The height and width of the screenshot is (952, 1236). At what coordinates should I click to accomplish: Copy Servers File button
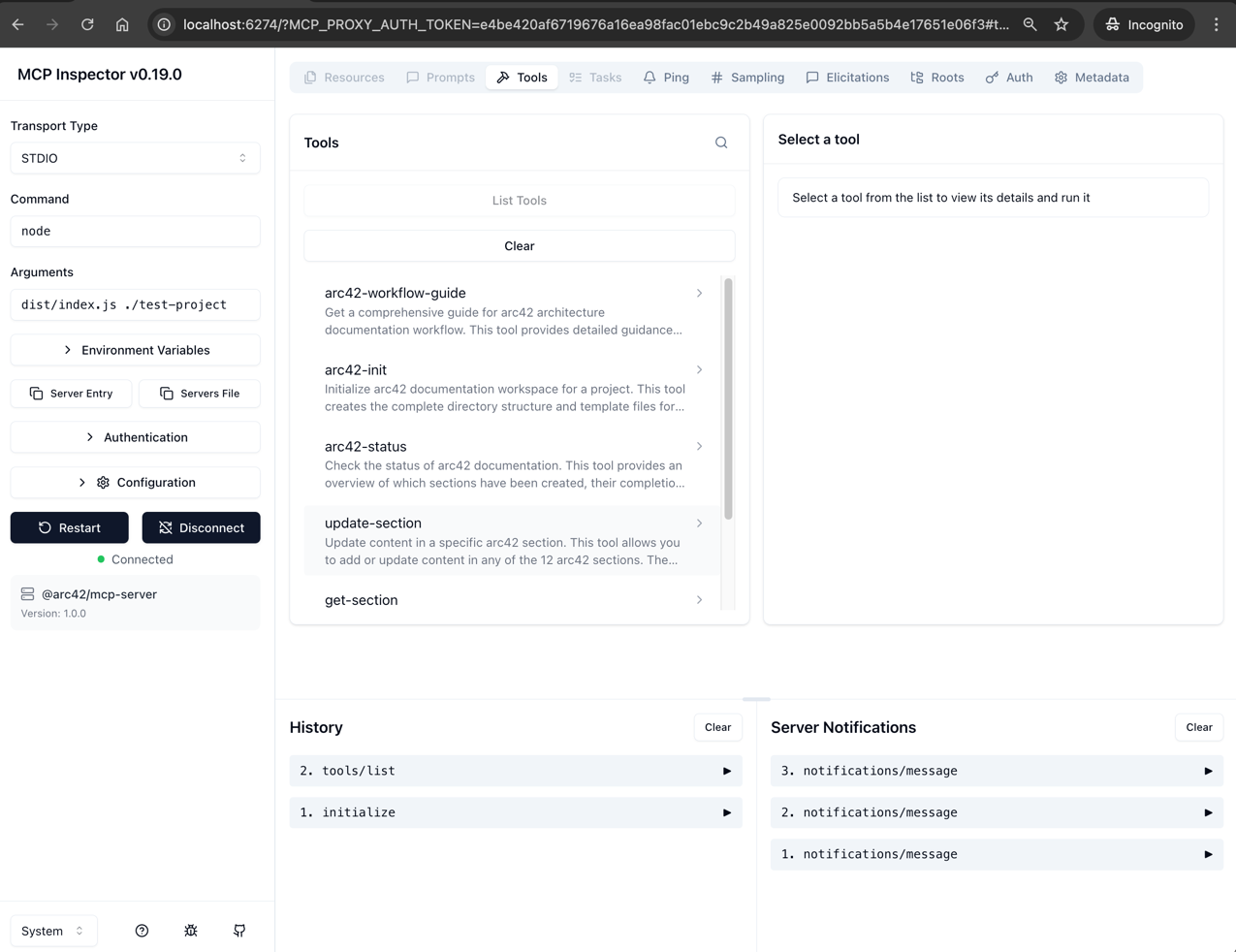pyautogui.click(x=199, y=394)
